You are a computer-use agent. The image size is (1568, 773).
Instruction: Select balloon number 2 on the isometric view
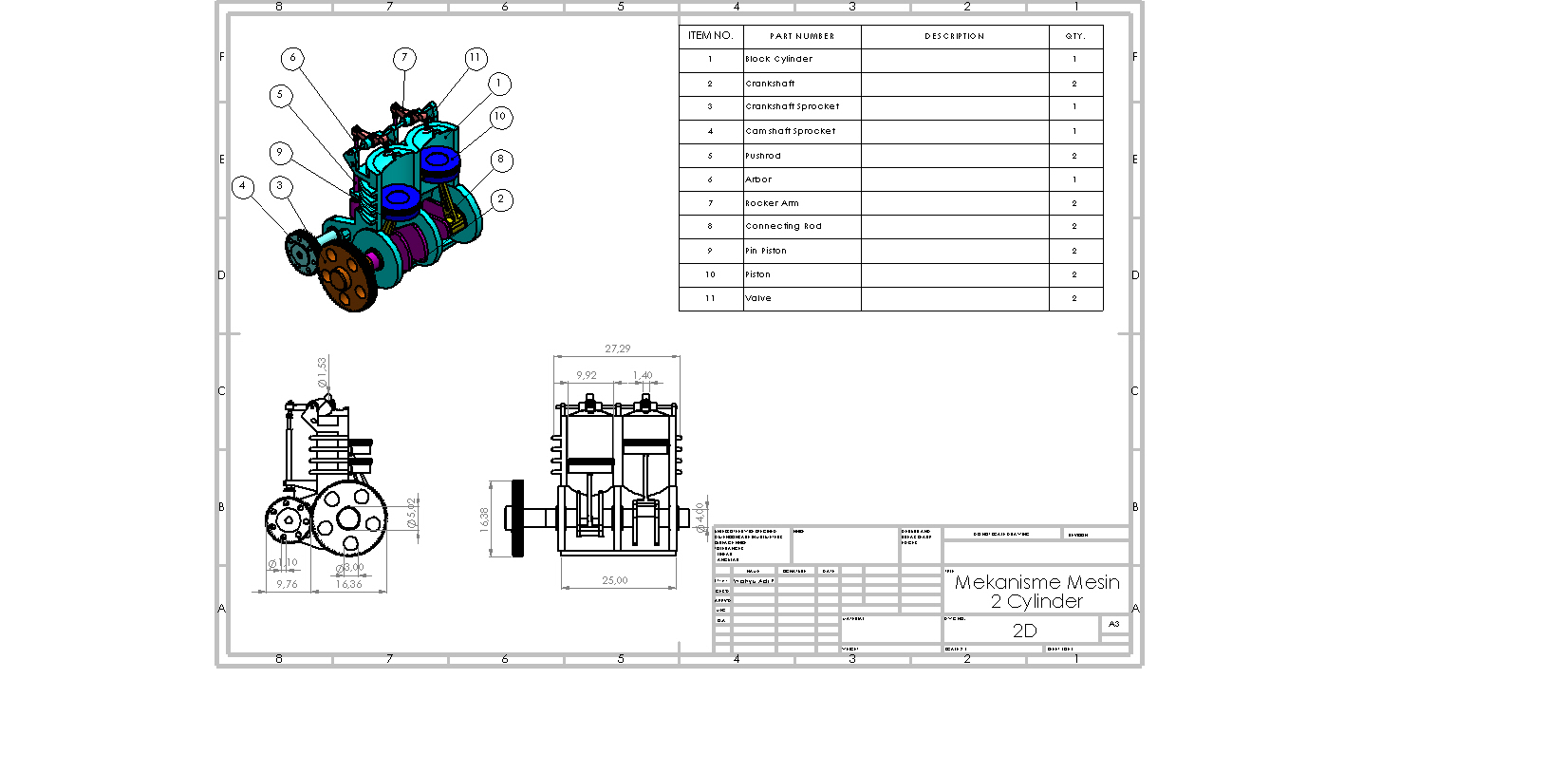pyautogui.click(x=501, y=199)
